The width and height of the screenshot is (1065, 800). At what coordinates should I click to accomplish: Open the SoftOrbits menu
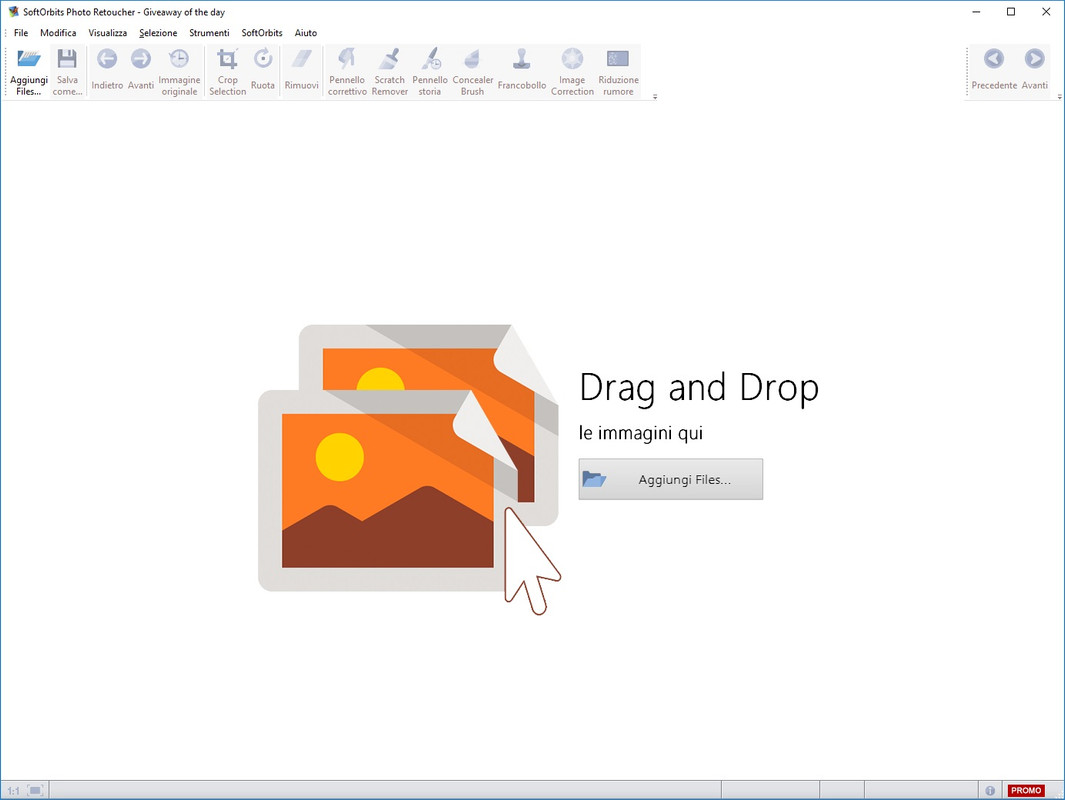coord(262,33)
